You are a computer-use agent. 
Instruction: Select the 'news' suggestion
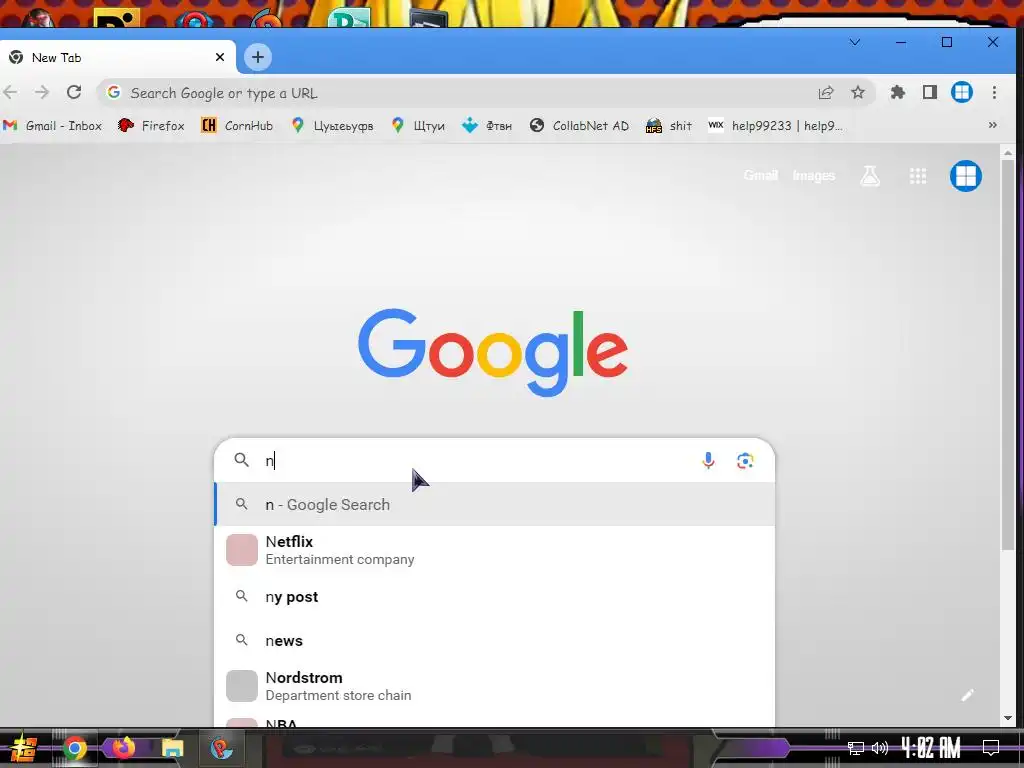pos(494,641)
